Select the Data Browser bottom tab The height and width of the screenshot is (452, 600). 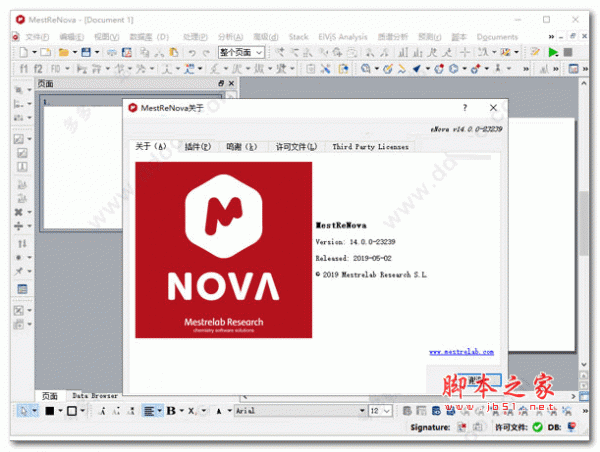pos(95,396)
